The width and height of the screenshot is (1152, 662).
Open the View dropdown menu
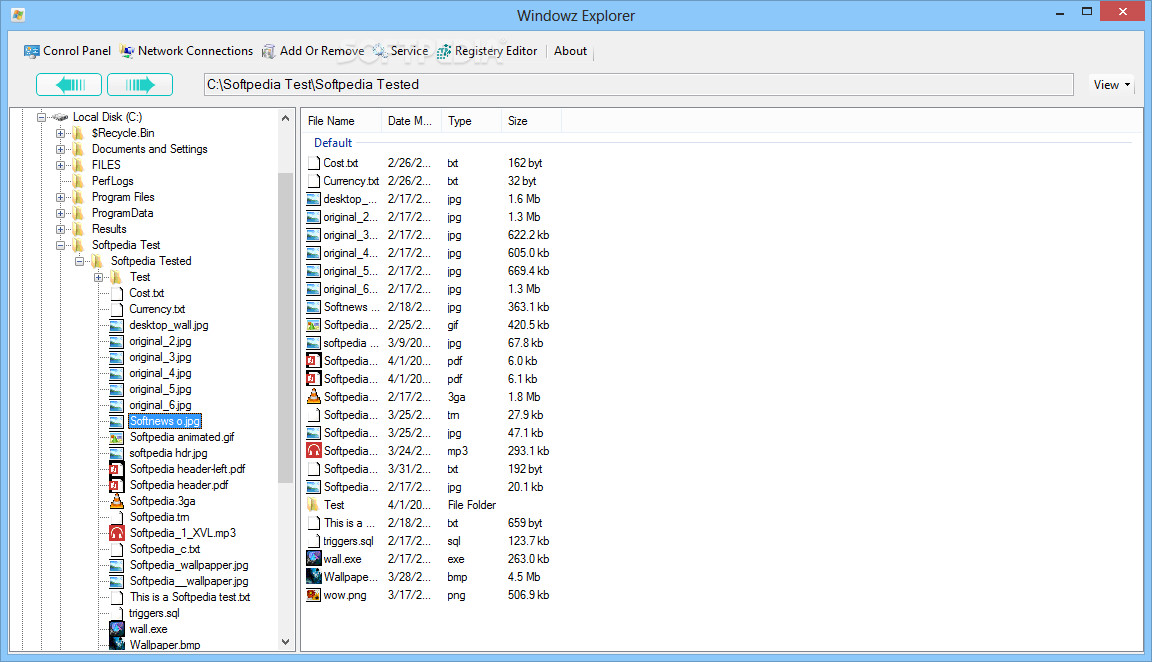pos(1112,84)
